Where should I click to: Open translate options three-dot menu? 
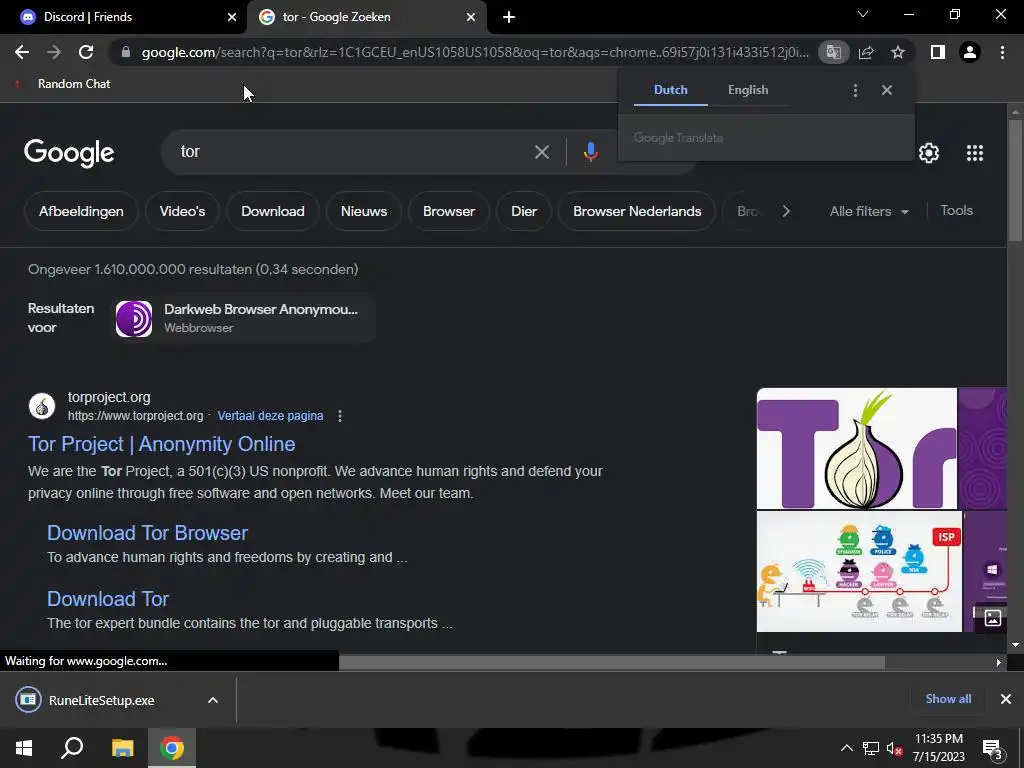[856, 90]
